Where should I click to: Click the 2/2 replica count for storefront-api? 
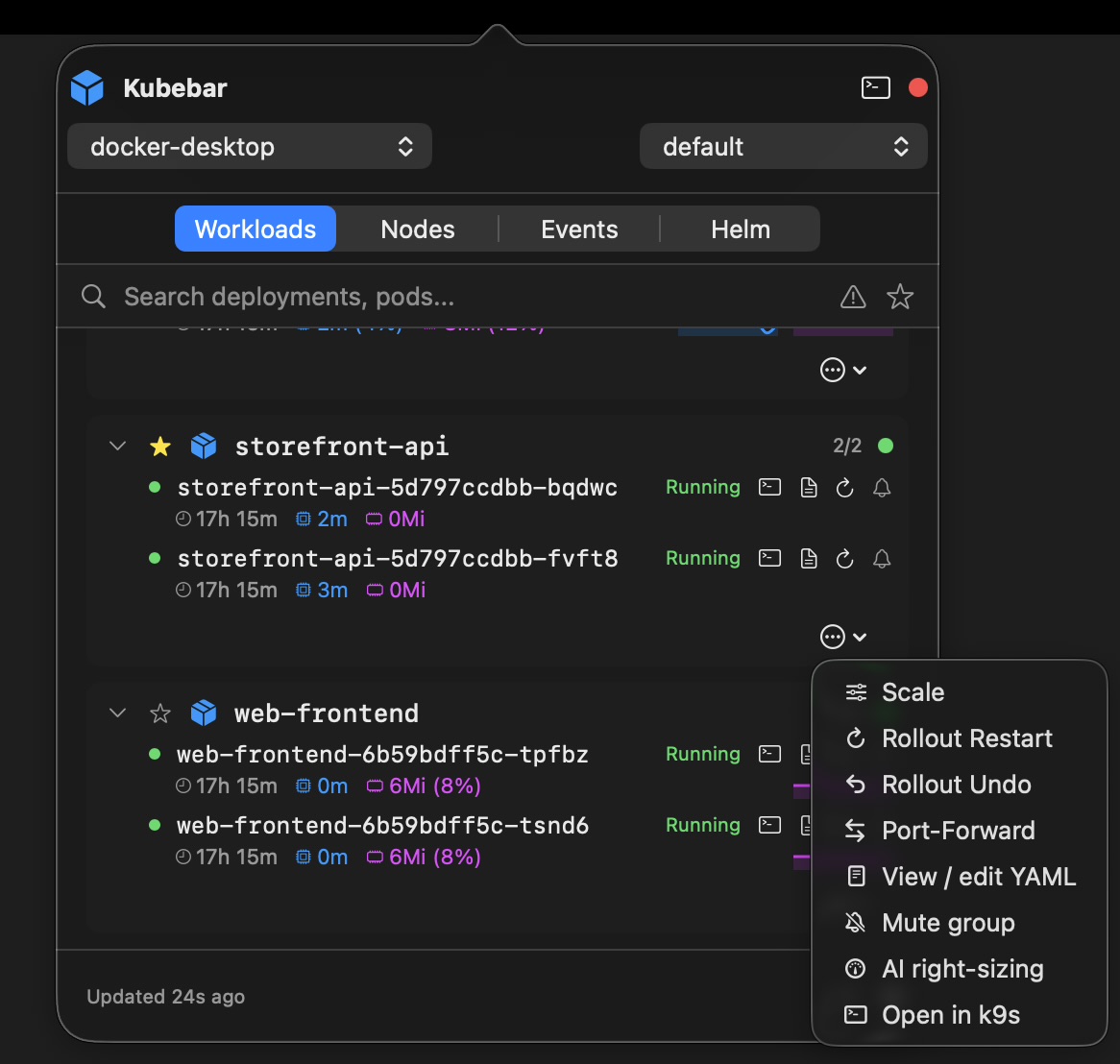[x=847, y=446]
